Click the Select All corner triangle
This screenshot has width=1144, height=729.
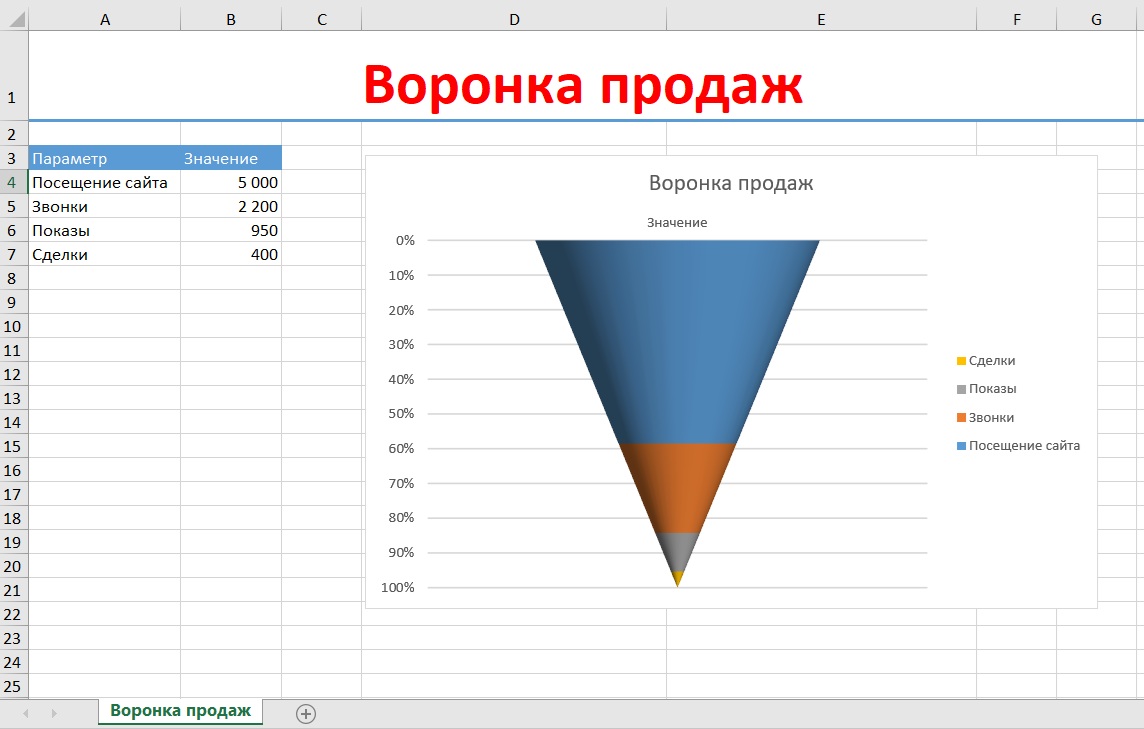coord(18,19)
